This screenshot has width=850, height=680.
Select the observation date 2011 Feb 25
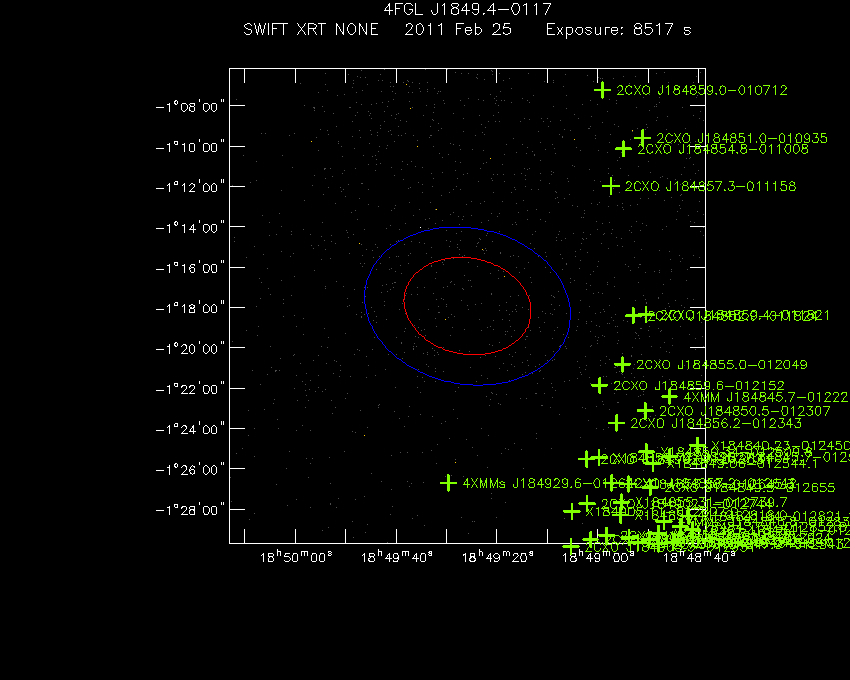click(458, 29)
